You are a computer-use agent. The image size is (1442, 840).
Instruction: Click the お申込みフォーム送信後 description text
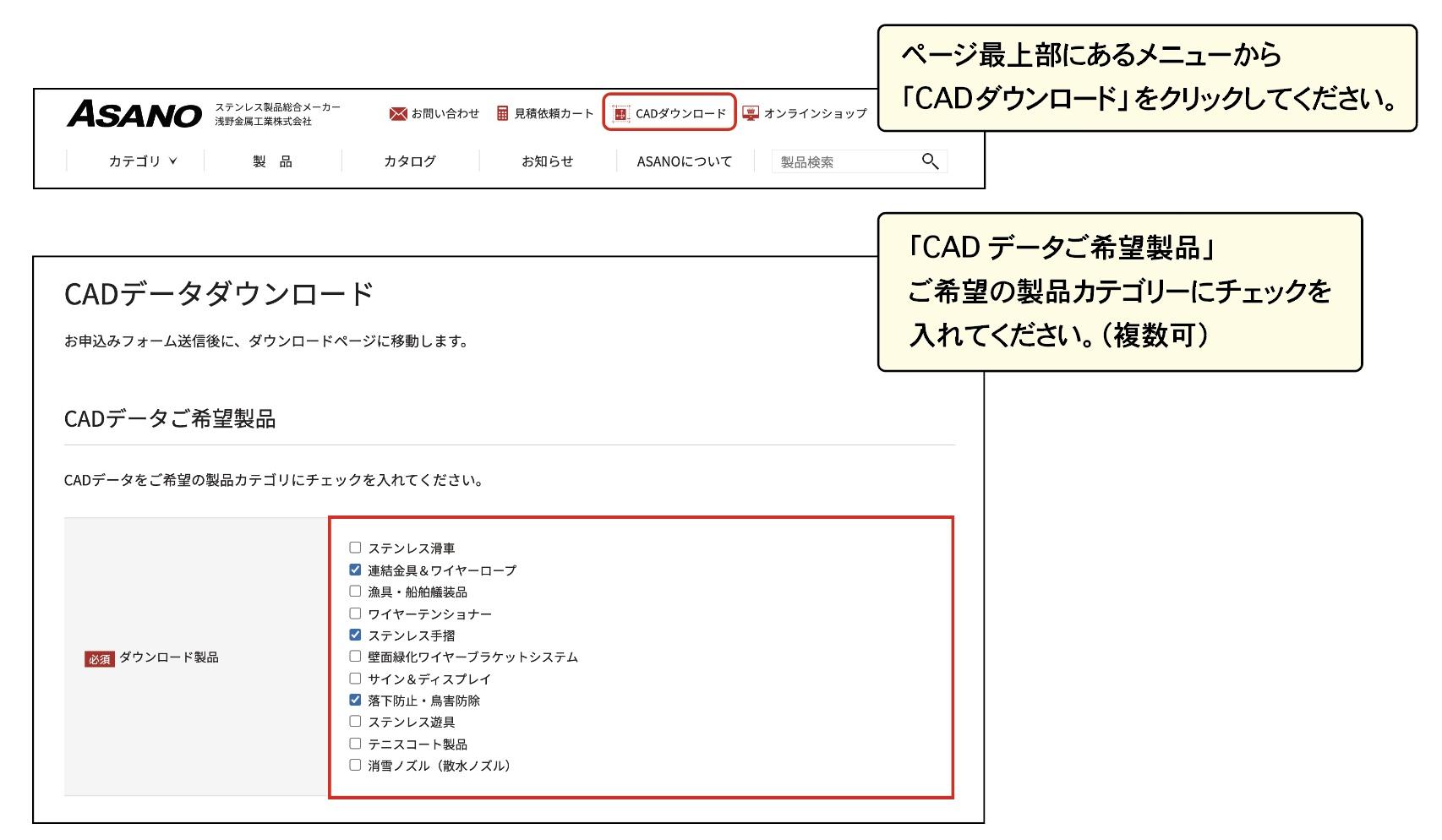click(266, 341)
